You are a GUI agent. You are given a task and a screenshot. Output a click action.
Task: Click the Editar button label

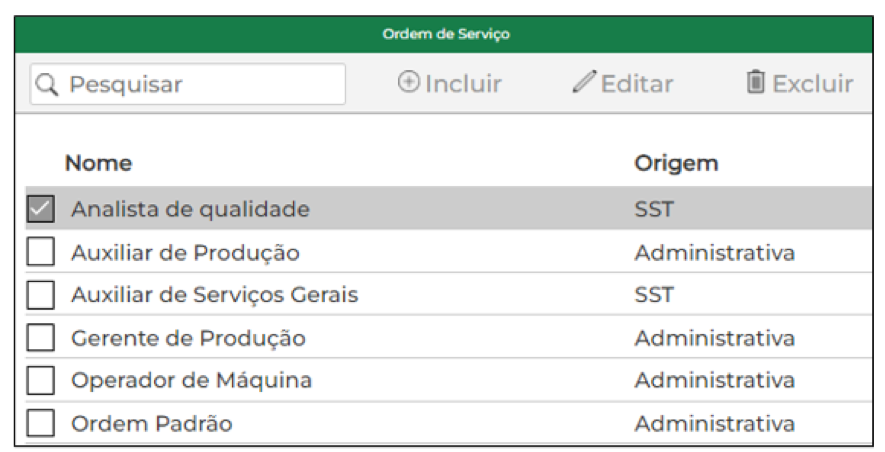point(637,84)
